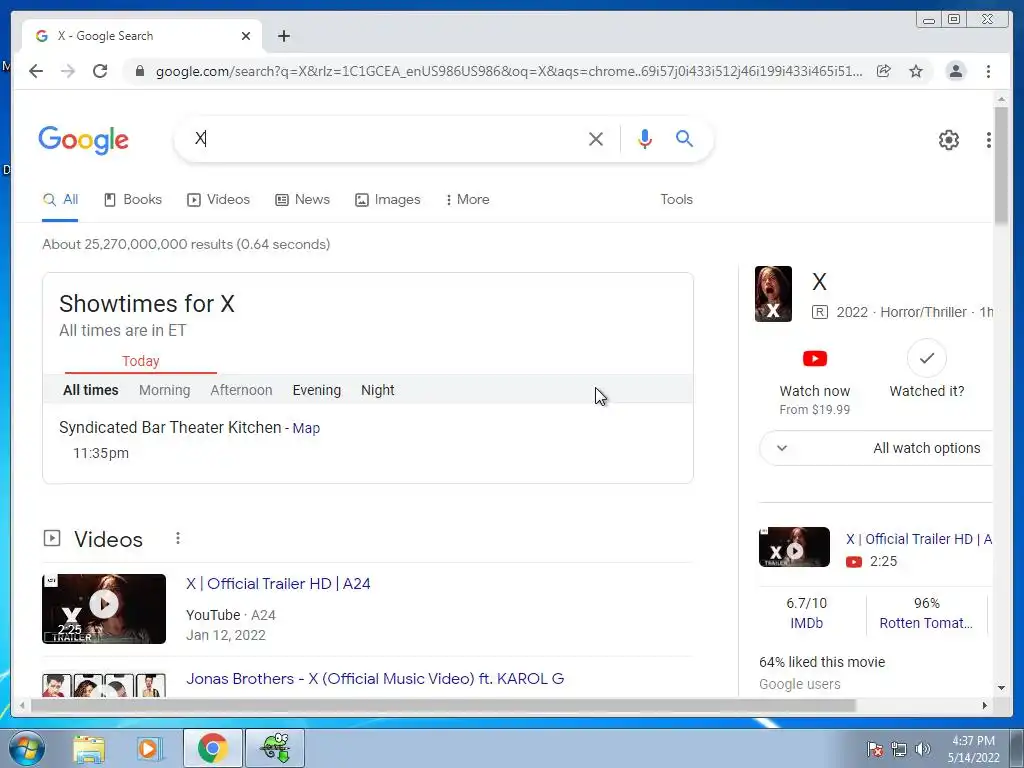Open the Chrome profile avatar menu
1024x768 pixels.
(955, 71)
